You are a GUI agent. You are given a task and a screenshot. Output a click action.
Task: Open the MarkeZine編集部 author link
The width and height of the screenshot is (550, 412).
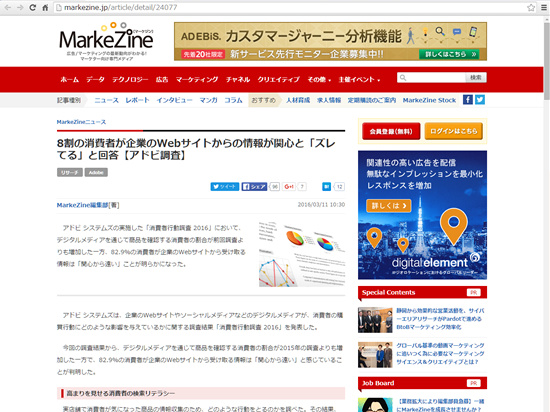click(82, 205)
